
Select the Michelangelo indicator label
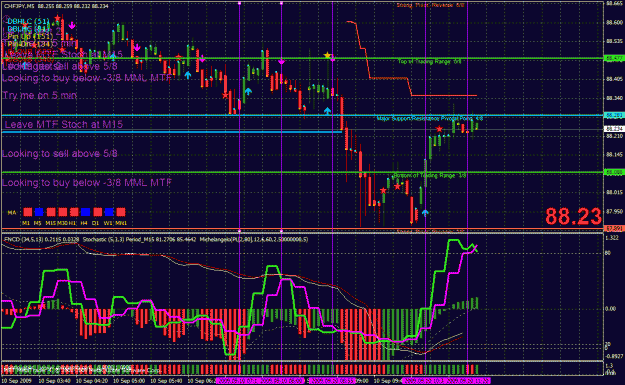click(254, 240)
